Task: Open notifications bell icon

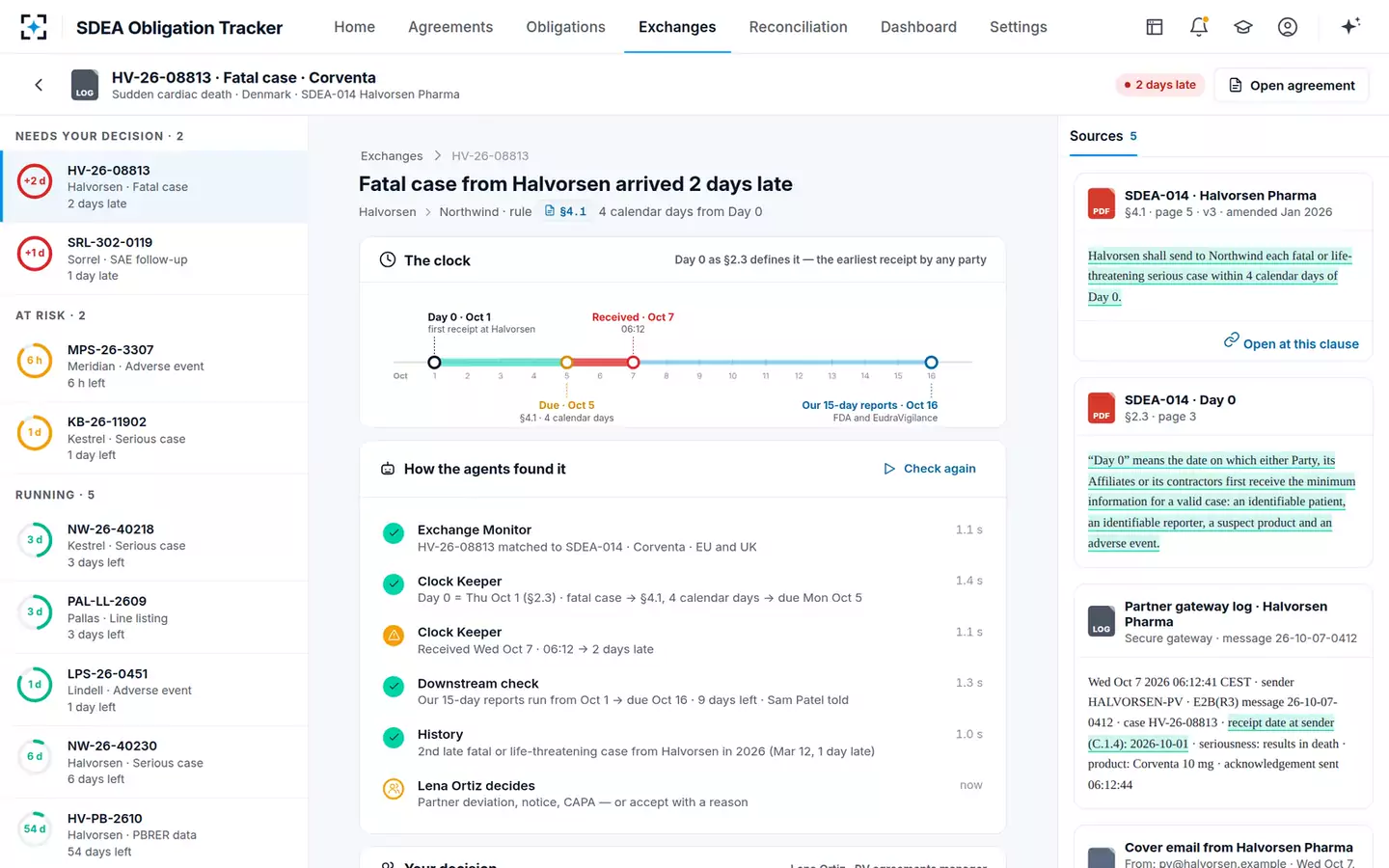Action: pos(1199,27)
